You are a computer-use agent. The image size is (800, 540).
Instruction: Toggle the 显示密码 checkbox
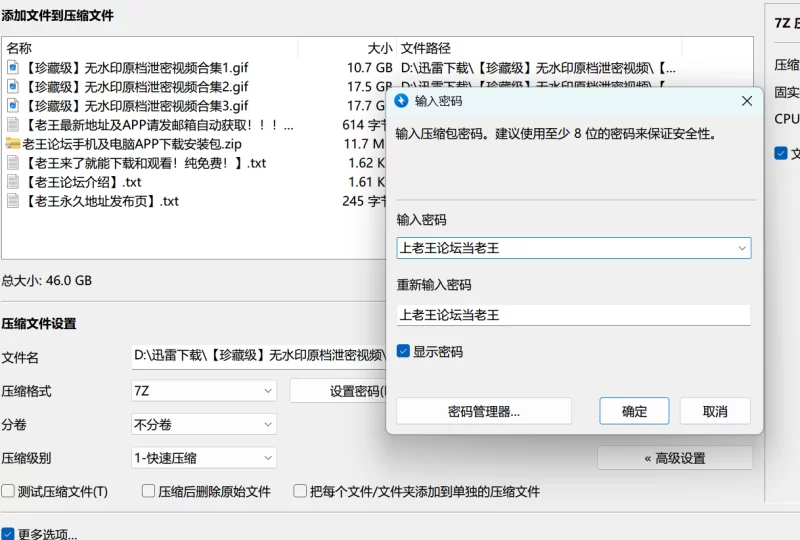(403, 351)
